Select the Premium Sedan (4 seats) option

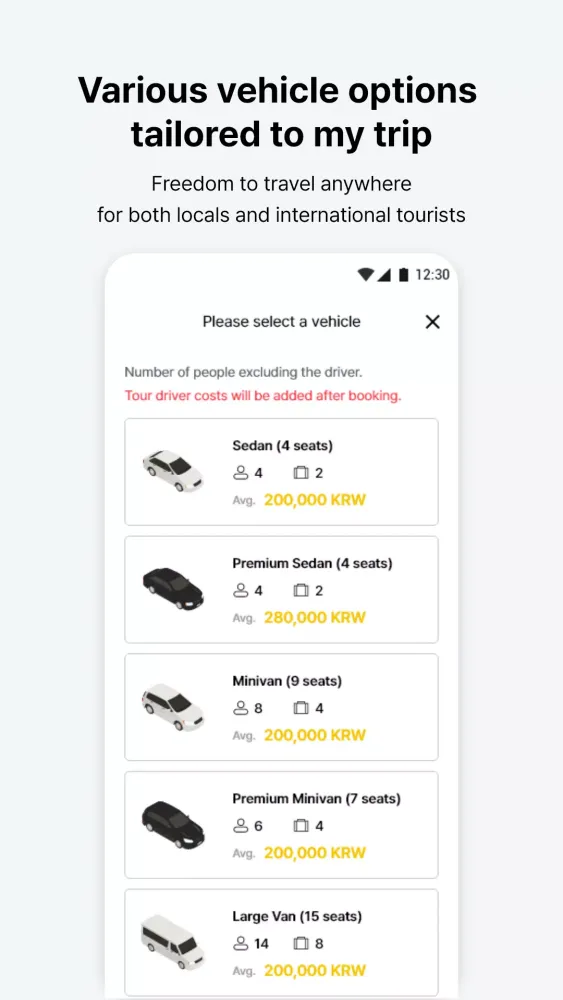(x=281, y=589)
